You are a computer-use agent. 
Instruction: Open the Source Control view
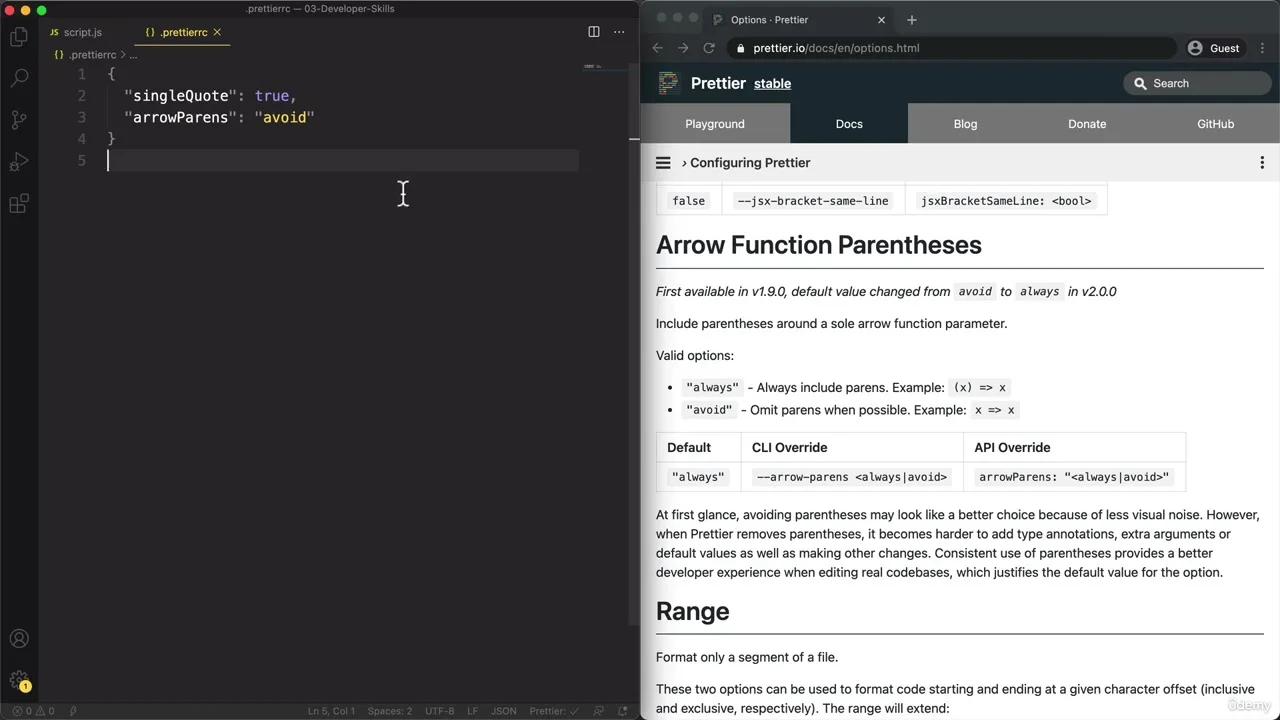point(19,120)
